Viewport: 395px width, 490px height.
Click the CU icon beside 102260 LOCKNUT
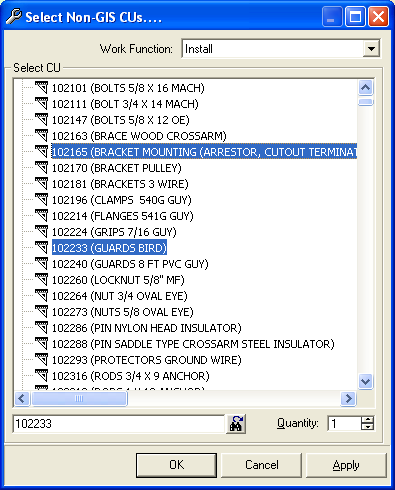coord(42,280)
